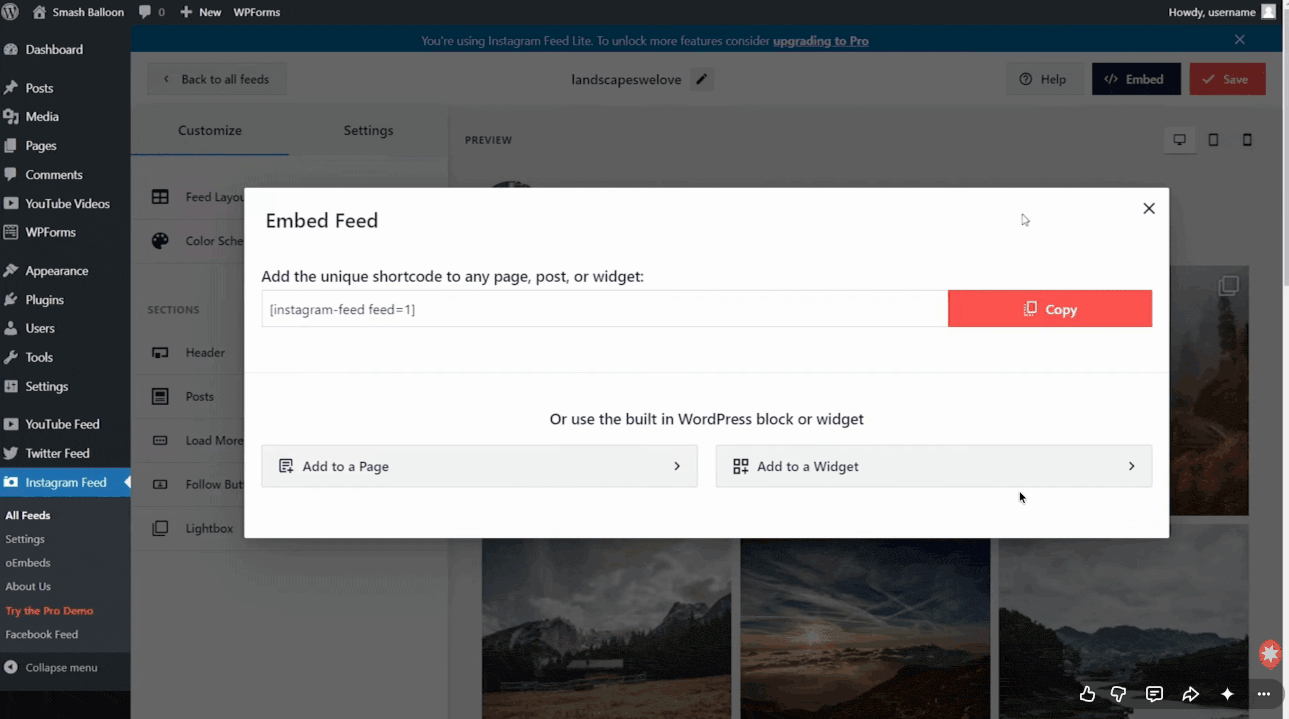This screenshot has width=1289, height=719.
Task: Open WPForms in the admin bar
Action: pyautogui.click(x=257, y=12)
